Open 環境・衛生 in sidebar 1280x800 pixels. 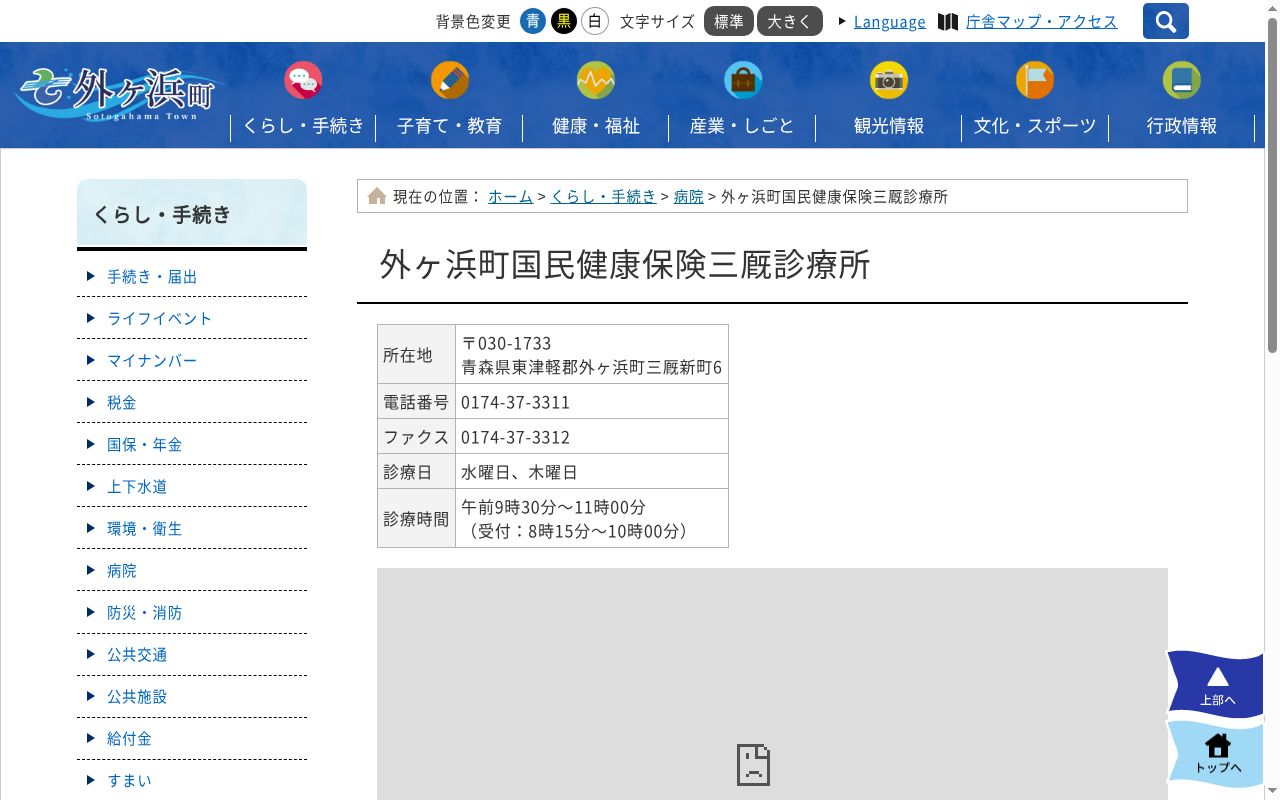click(x=145, y=529)
